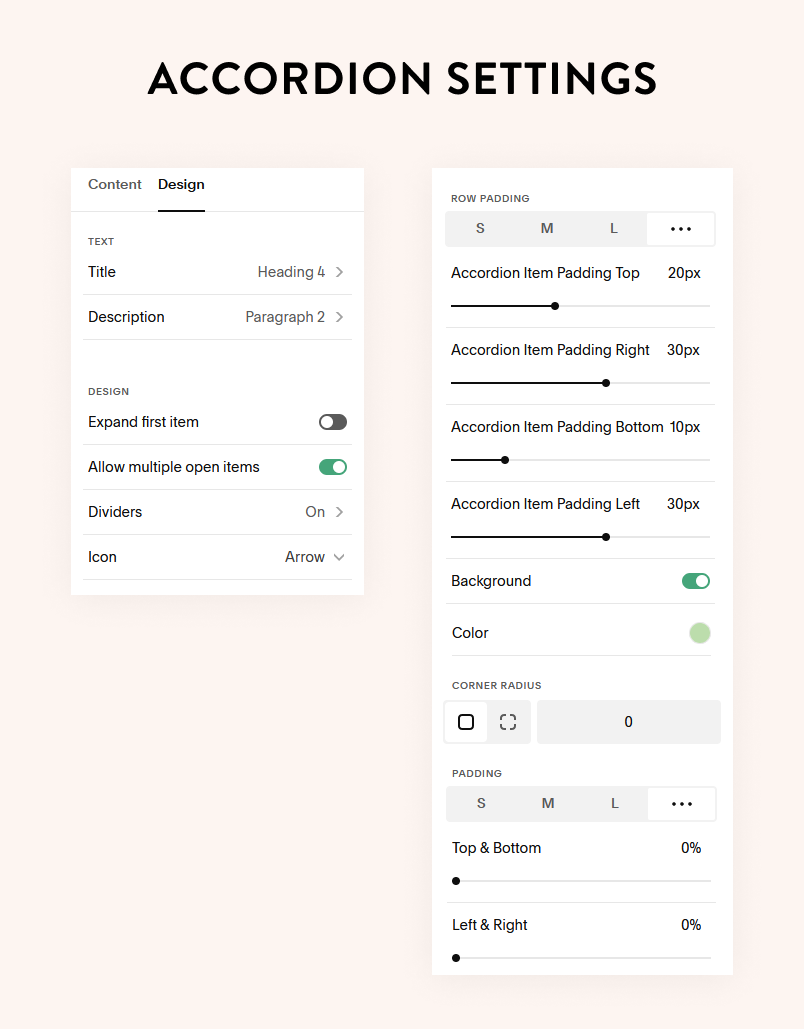804x1029 pixels.
Task: Switch to the Content tab
Action: (114, 184)
